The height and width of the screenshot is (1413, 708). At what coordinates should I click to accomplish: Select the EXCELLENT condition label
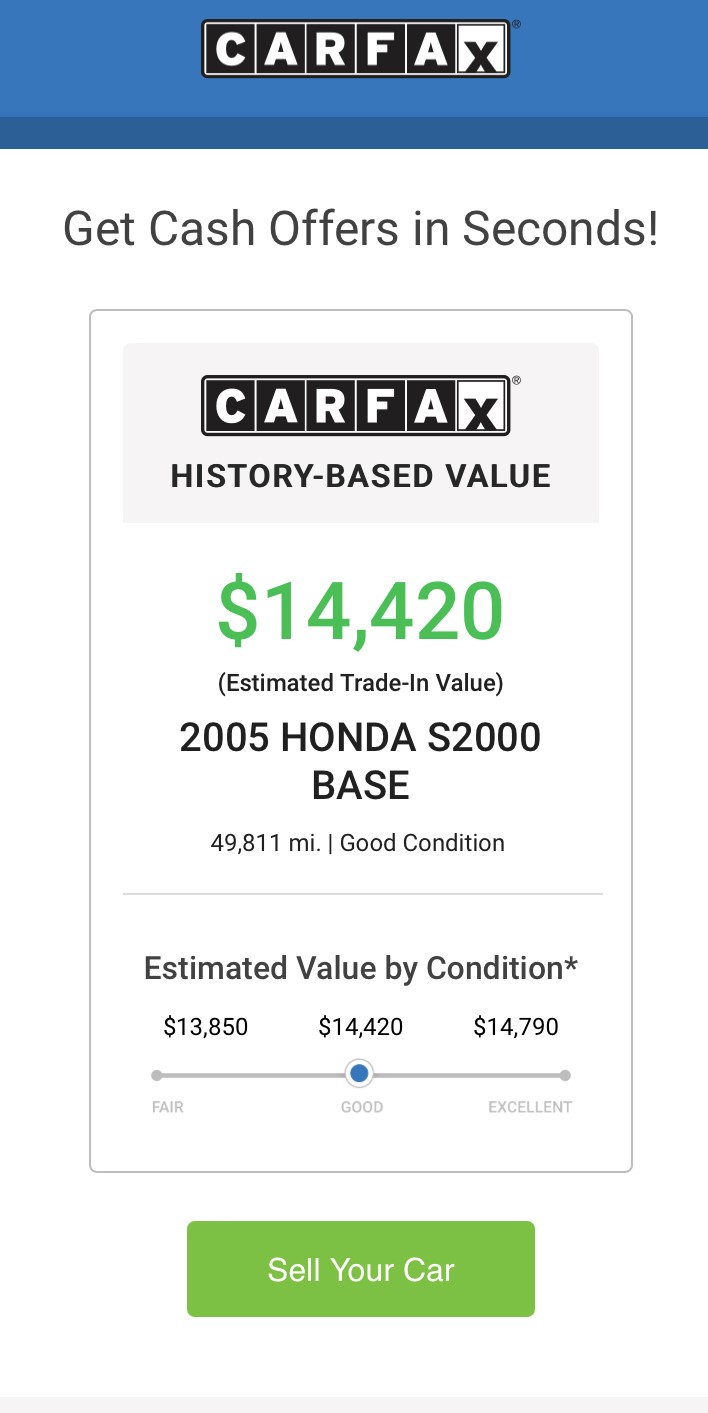pyautogui.click(x=530, y=1107)
